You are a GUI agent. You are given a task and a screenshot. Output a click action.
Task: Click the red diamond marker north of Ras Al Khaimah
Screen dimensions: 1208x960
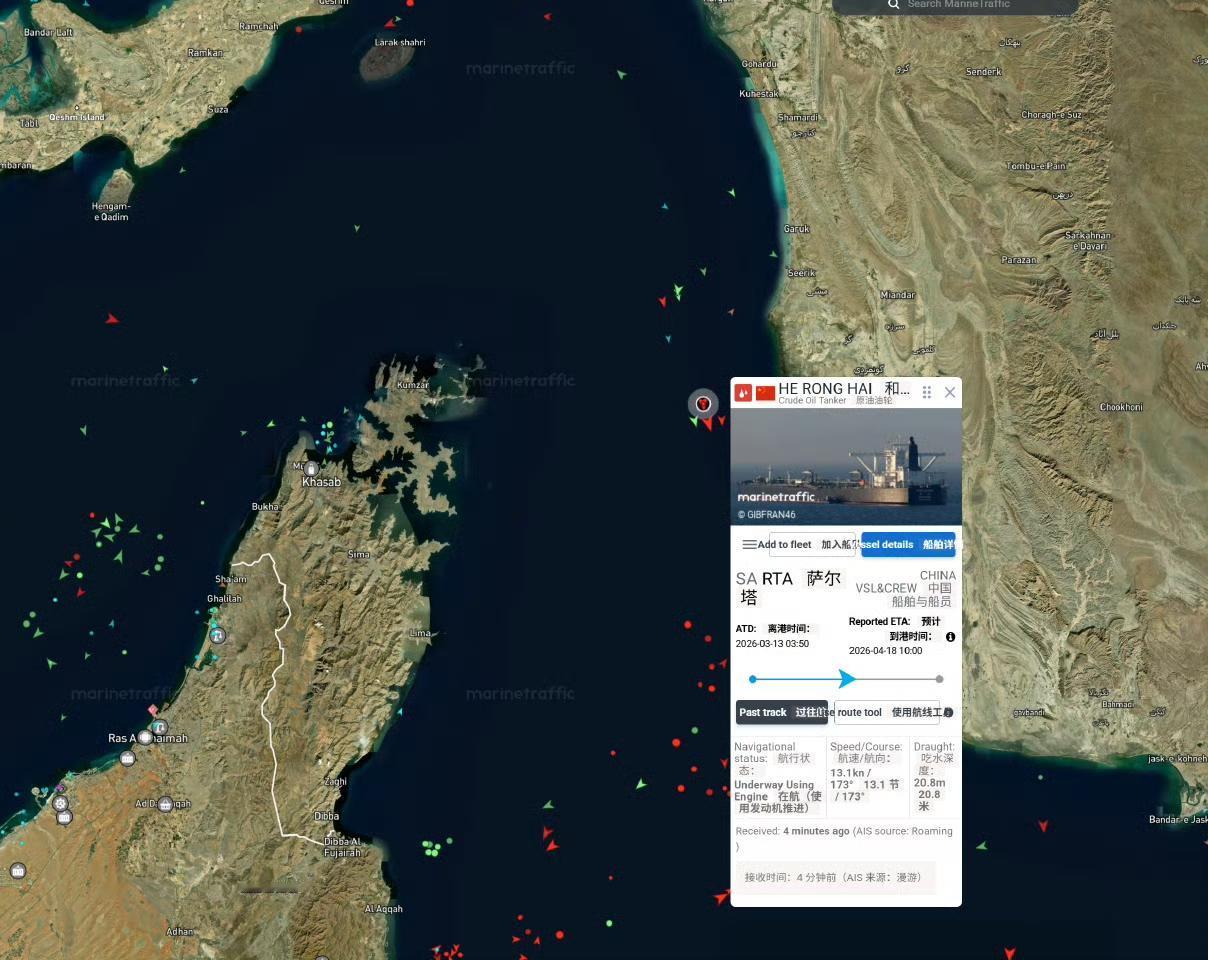(x=153, y=710)
